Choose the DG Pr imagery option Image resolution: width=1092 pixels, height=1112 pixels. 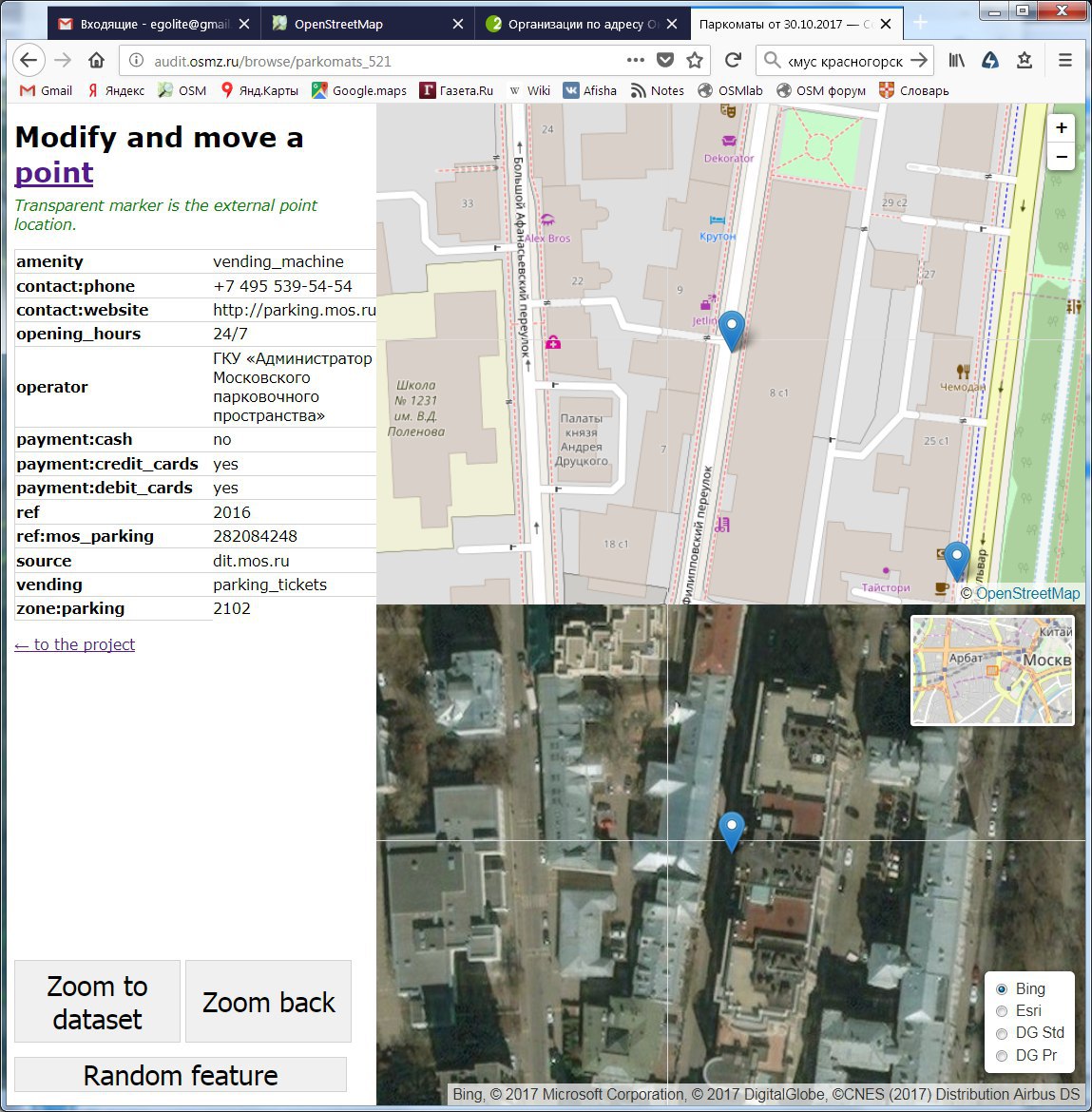(1002, 1056)
